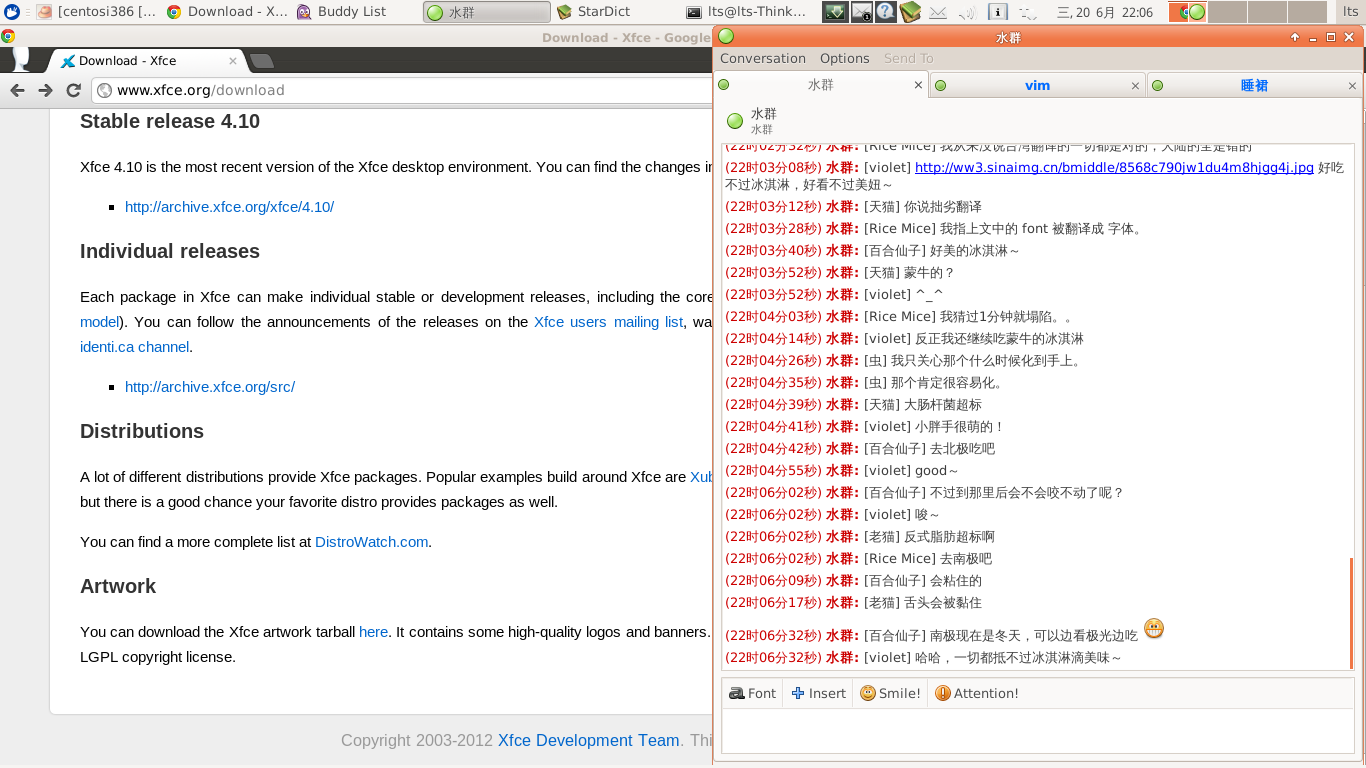Click the 'here' artwork tarball link
Screen dimensions: 1366x768
pyautogui.click(x=373, y=632)
